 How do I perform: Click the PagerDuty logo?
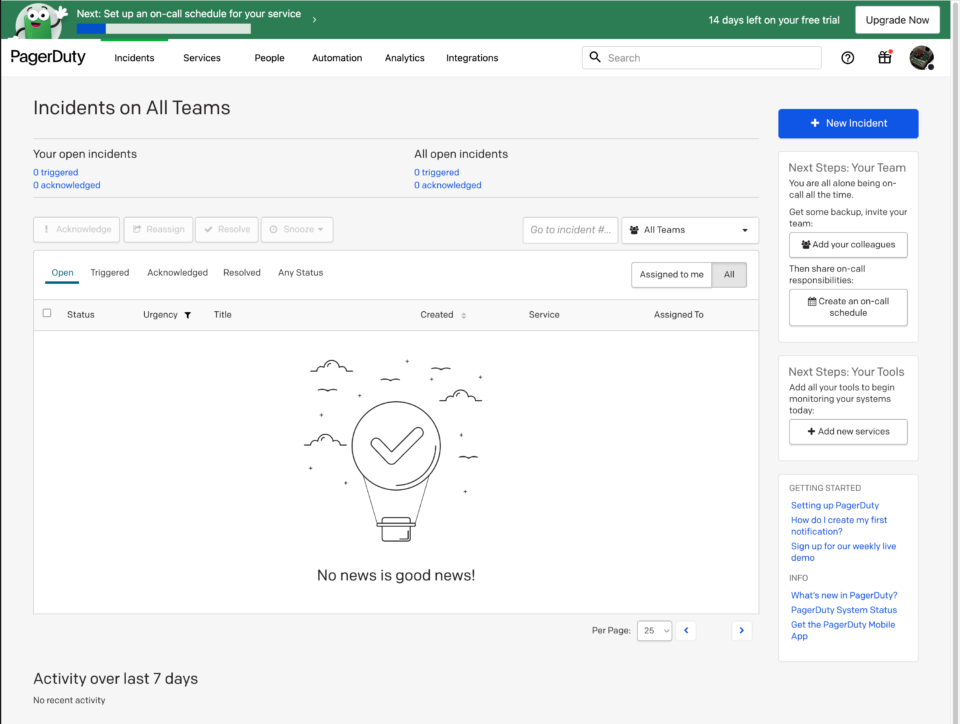[x=48, y=57]
